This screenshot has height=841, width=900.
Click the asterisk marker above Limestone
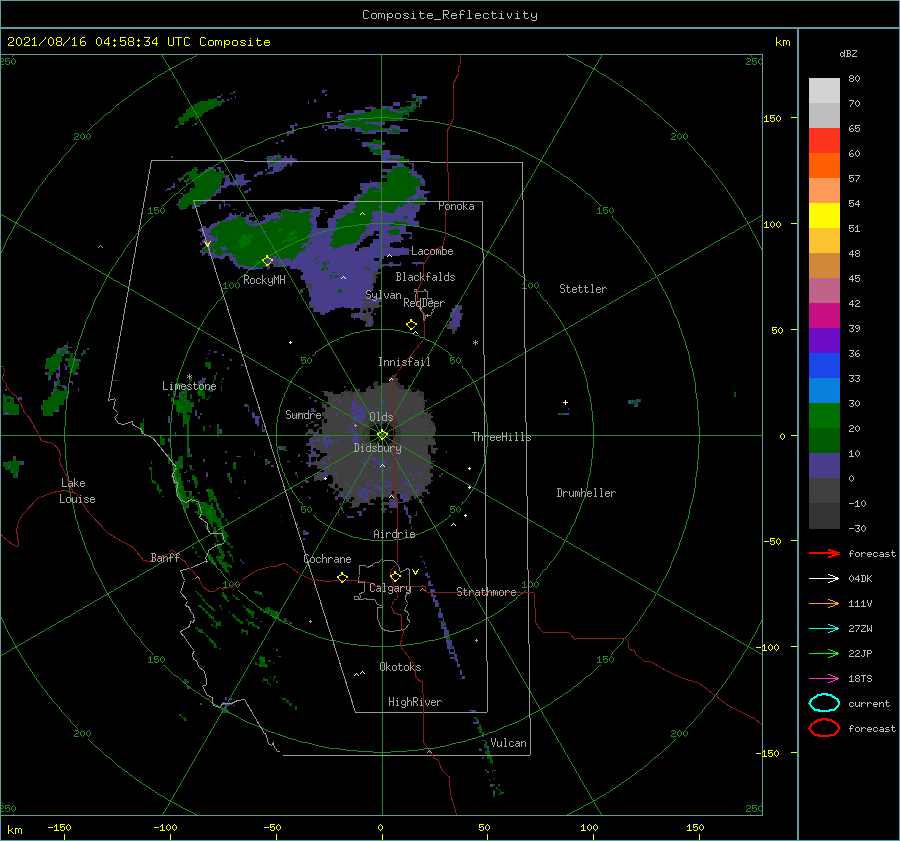pos(189,377)
